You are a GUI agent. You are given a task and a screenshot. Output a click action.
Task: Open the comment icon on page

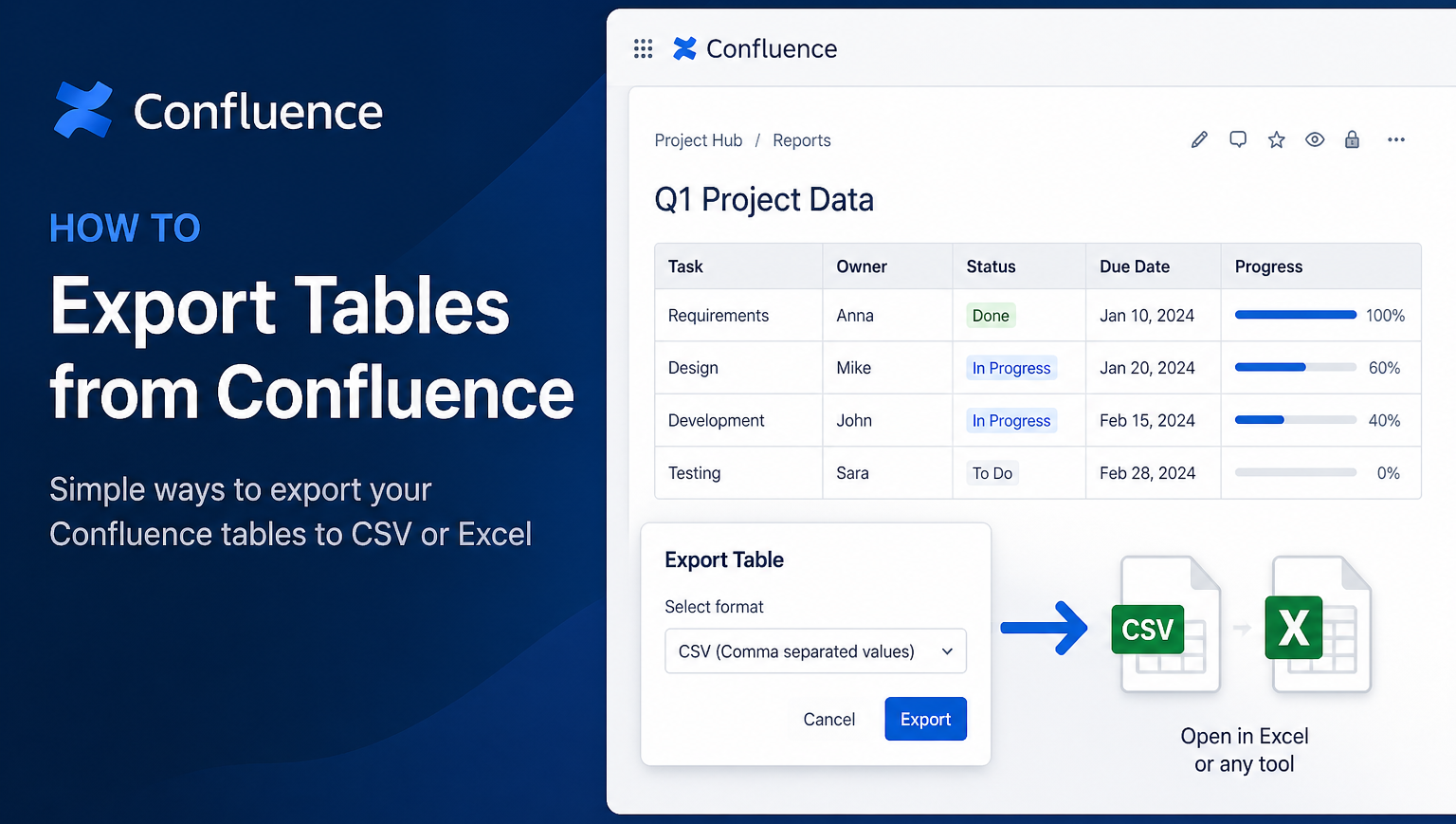pos(1238,140)
